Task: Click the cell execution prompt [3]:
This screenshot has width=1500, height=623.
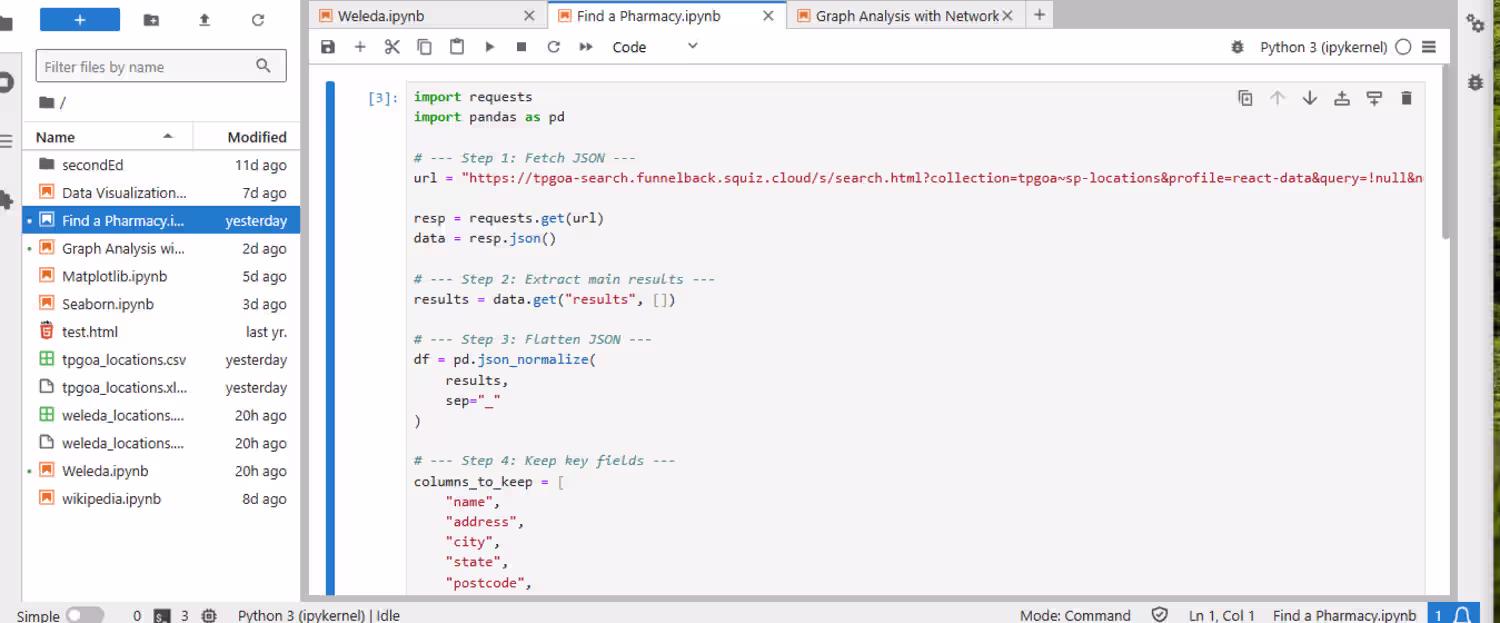Action: coord(383,98)
